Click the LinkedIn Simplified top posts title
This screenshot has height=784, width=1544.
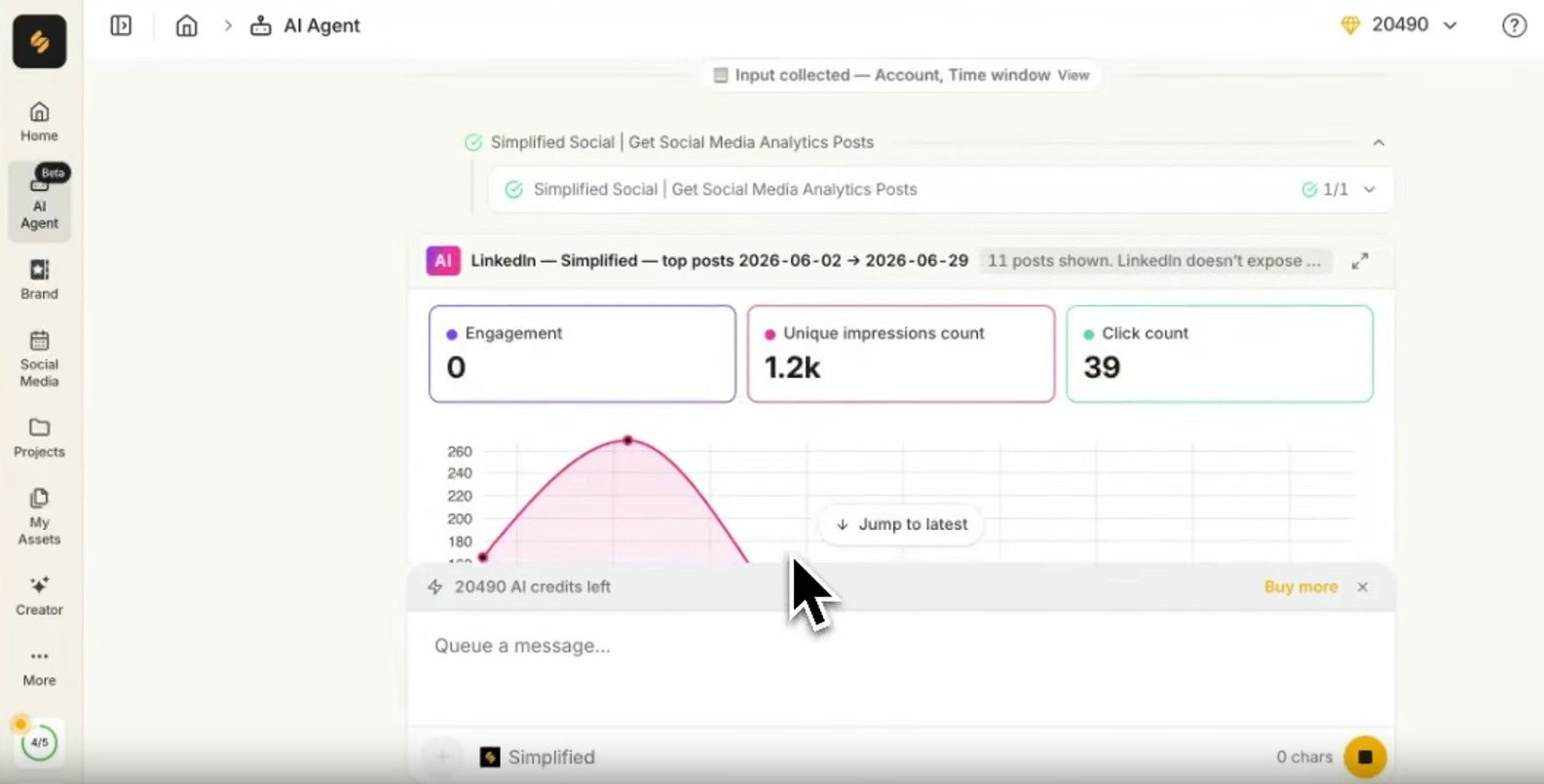719,261
